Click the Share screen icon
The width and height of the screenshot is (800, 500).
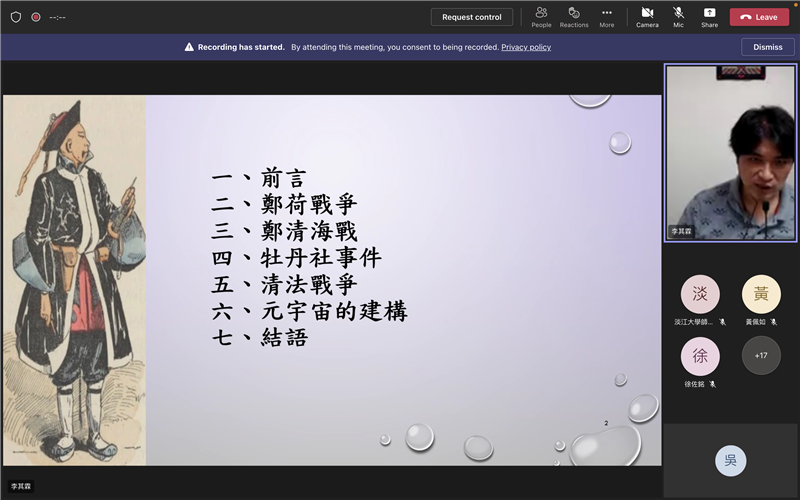point(709,16)
